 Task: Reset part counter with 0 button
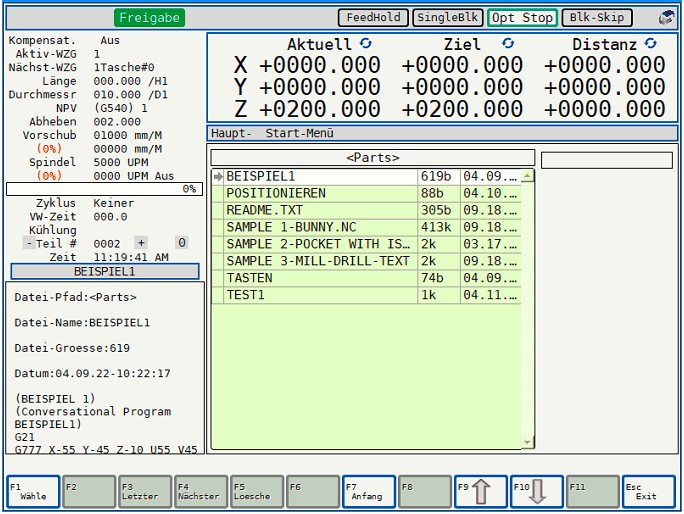(182, 243)
